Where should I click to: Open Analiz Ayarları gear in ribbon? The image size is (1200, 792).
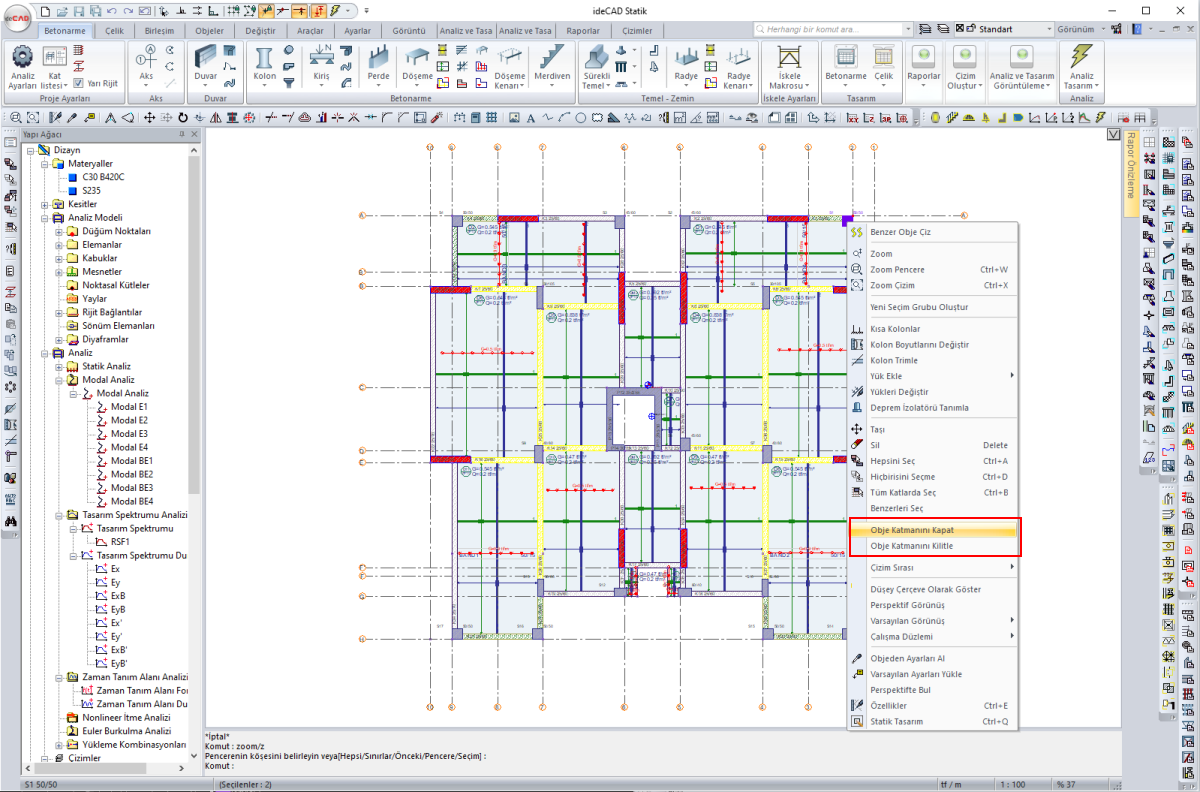pyautogui.click(x=22, y=59)
